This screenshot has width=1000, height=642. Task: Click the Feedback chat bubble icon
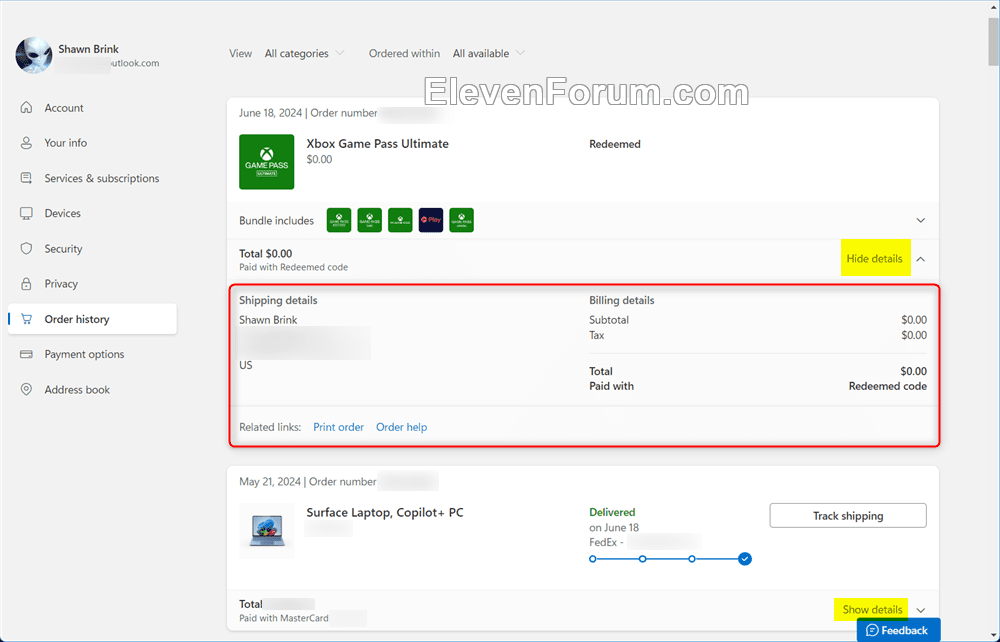click(872, 631)
